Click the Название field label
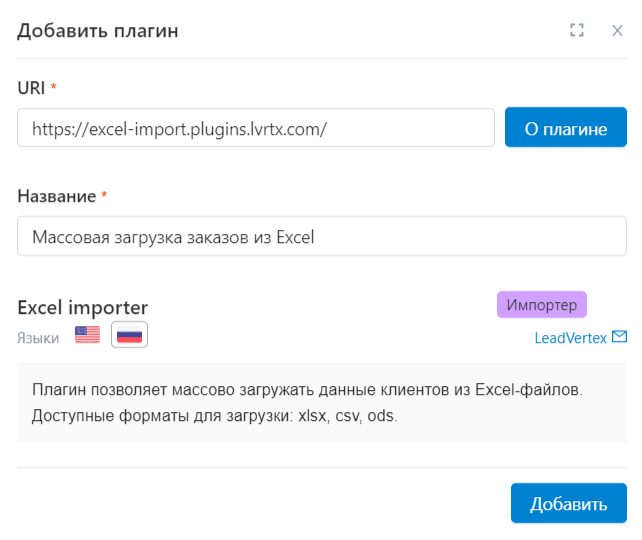This screenshot has width=642, height=540. point(57,196)
